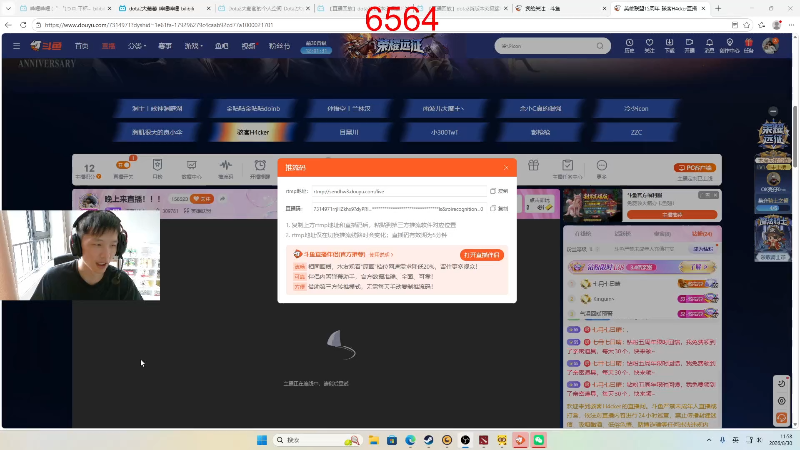Click the browser refresh button
The width and height of the screenshot is (800, 450).
pyautogui.click(x=23, y=24)
